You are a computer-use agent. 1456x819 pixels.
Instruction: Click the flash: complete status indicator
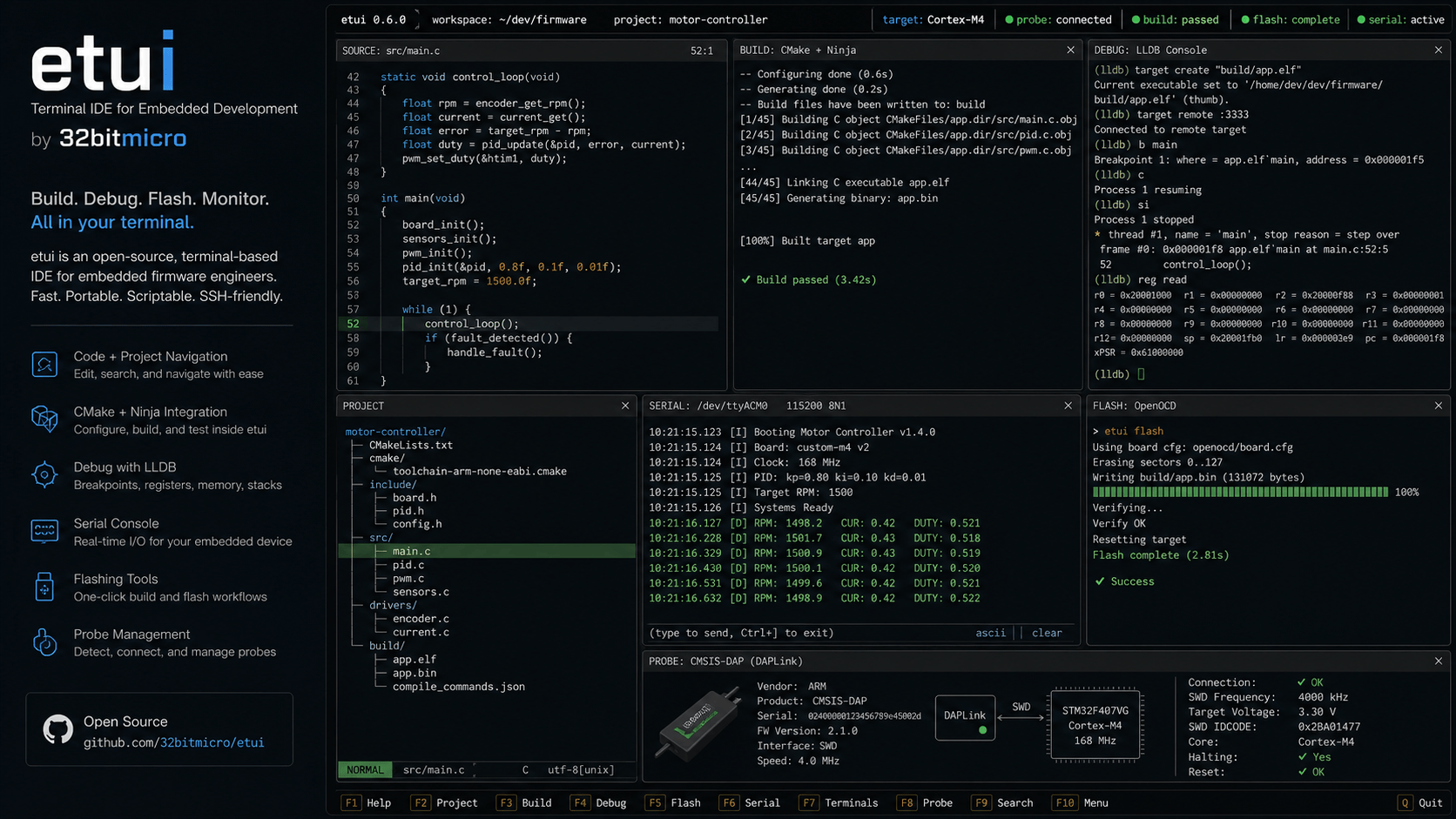(1290, 19)
